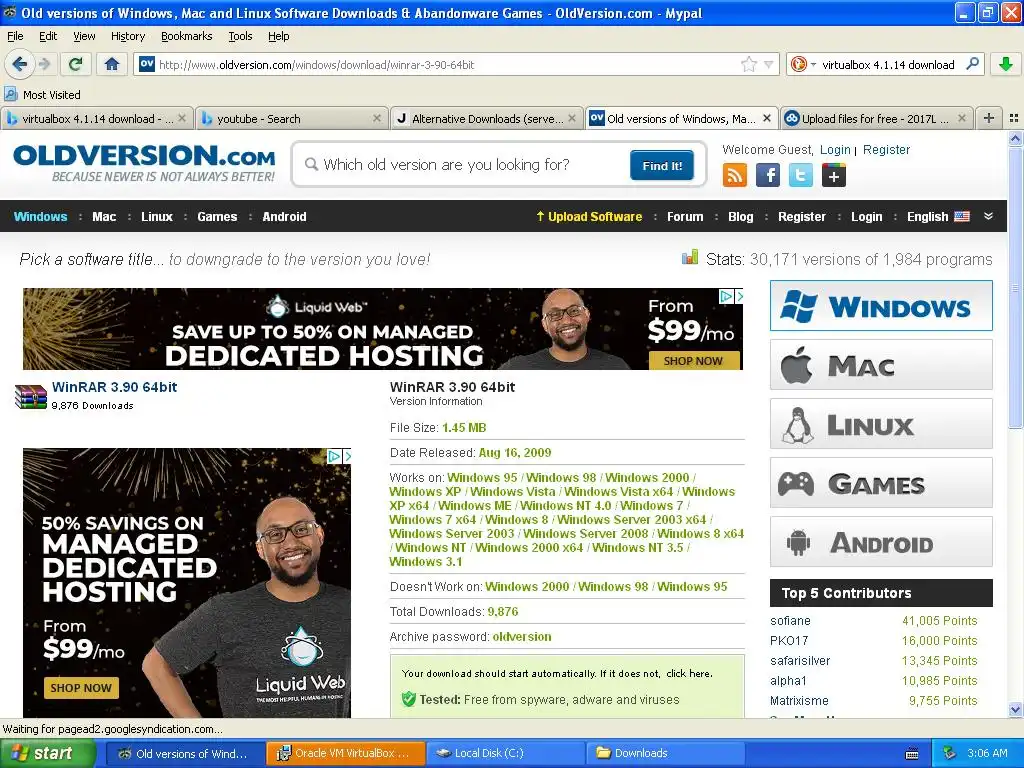Open a new tab with the plus button

[x=989, y=118]
